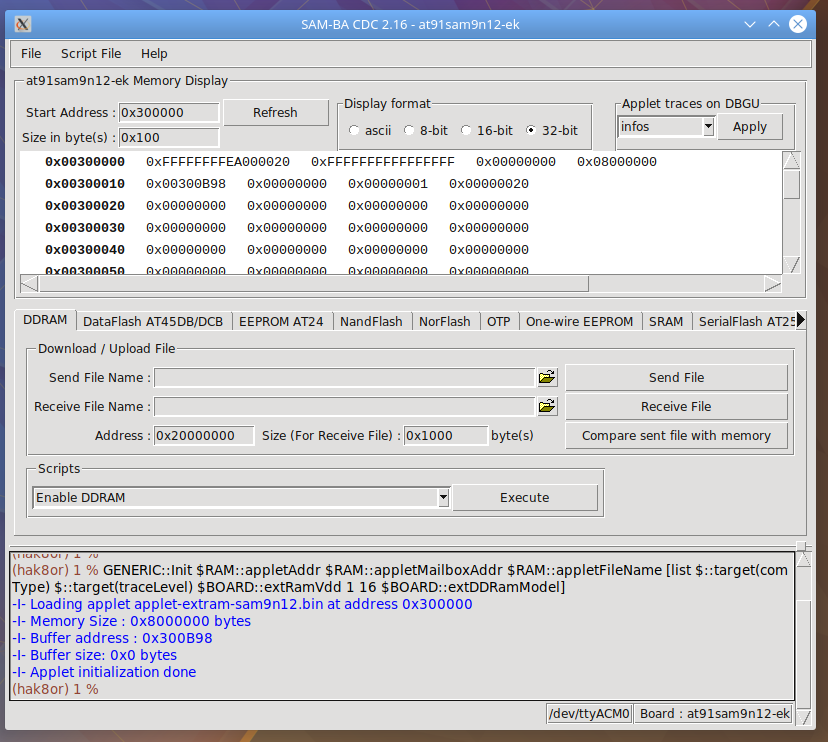Click the memory display horizontal scrollbar
Viewport: 828px width, 742px height.
tap(314, 284)
